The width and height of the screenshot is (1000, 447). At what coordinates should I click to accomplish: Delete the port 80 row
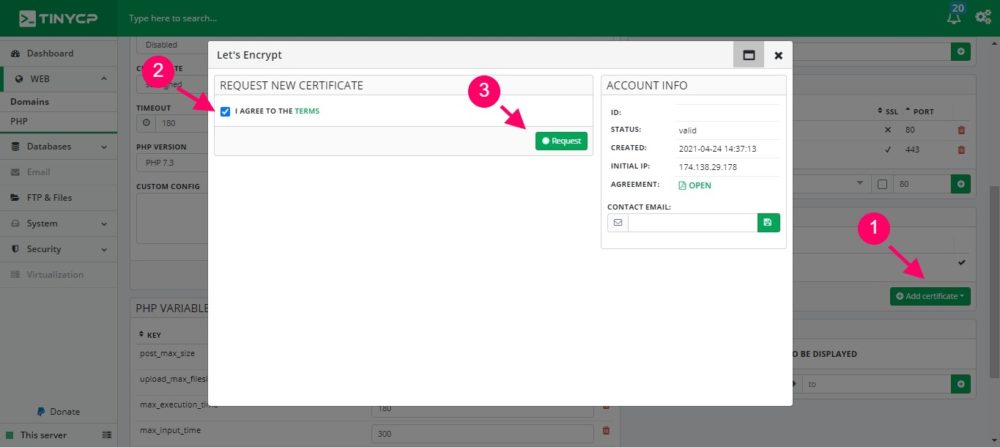point(961,130)
